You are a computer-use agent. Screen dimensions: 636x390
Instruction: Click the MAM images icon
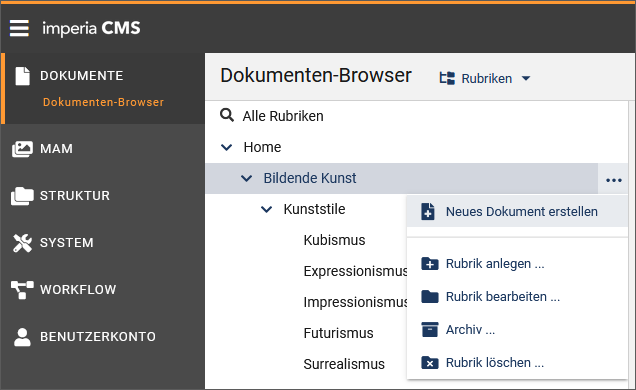tap(22, 149)
